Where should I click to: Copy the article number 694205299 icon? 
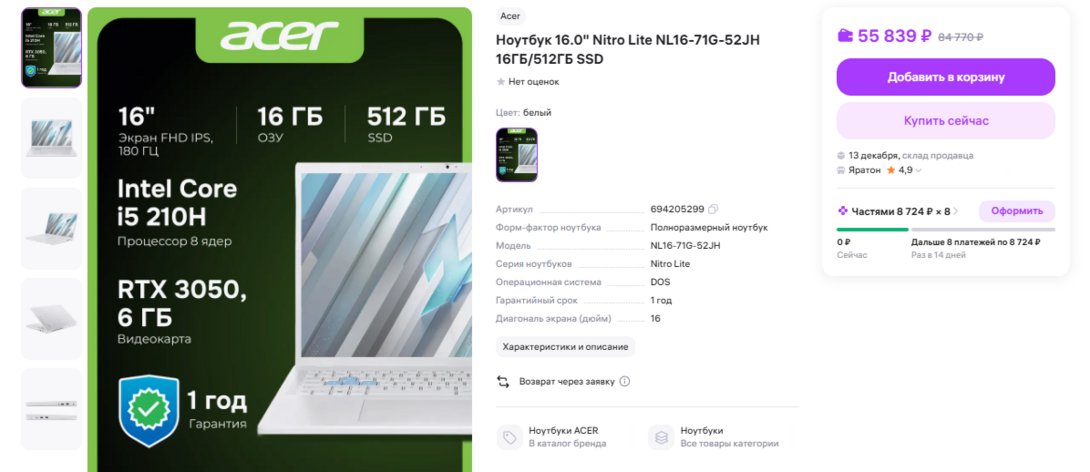(713, 209)
